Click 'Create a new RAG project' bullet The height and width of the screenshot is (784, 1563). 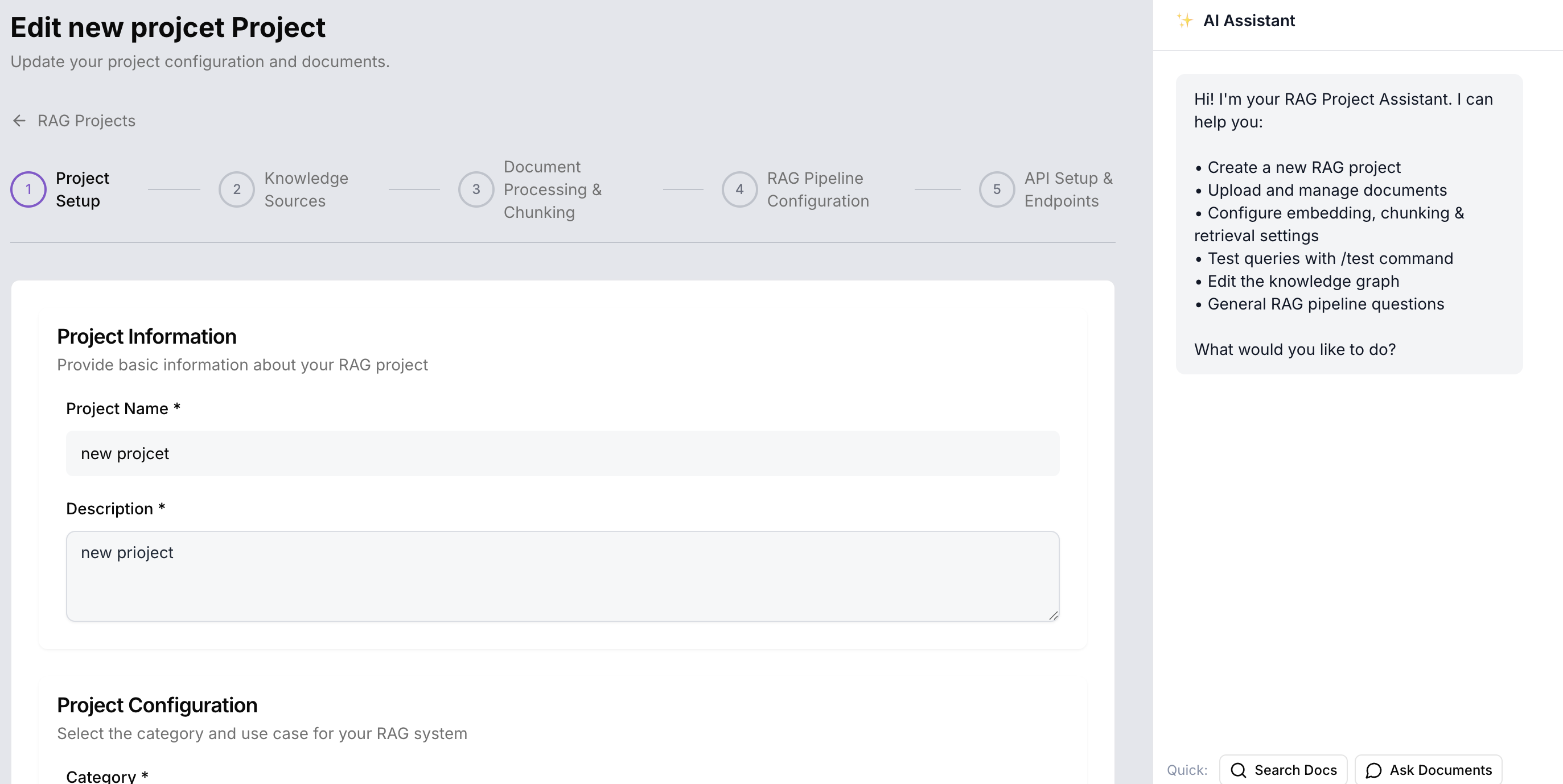(1297, 167)
